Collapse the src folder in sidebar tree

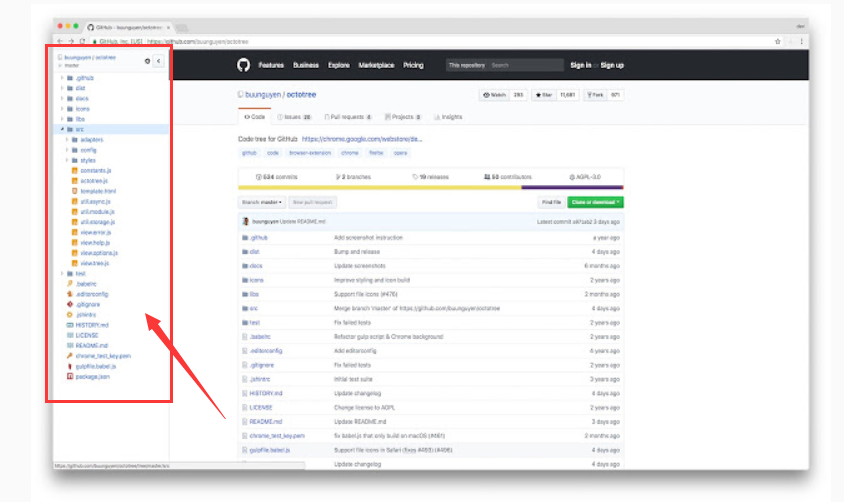[x=62, y=130]
